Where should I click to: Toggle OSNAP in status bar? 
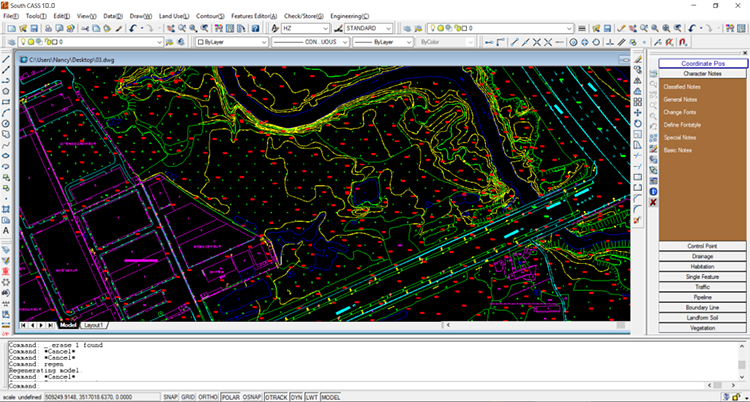coord(252,397)
